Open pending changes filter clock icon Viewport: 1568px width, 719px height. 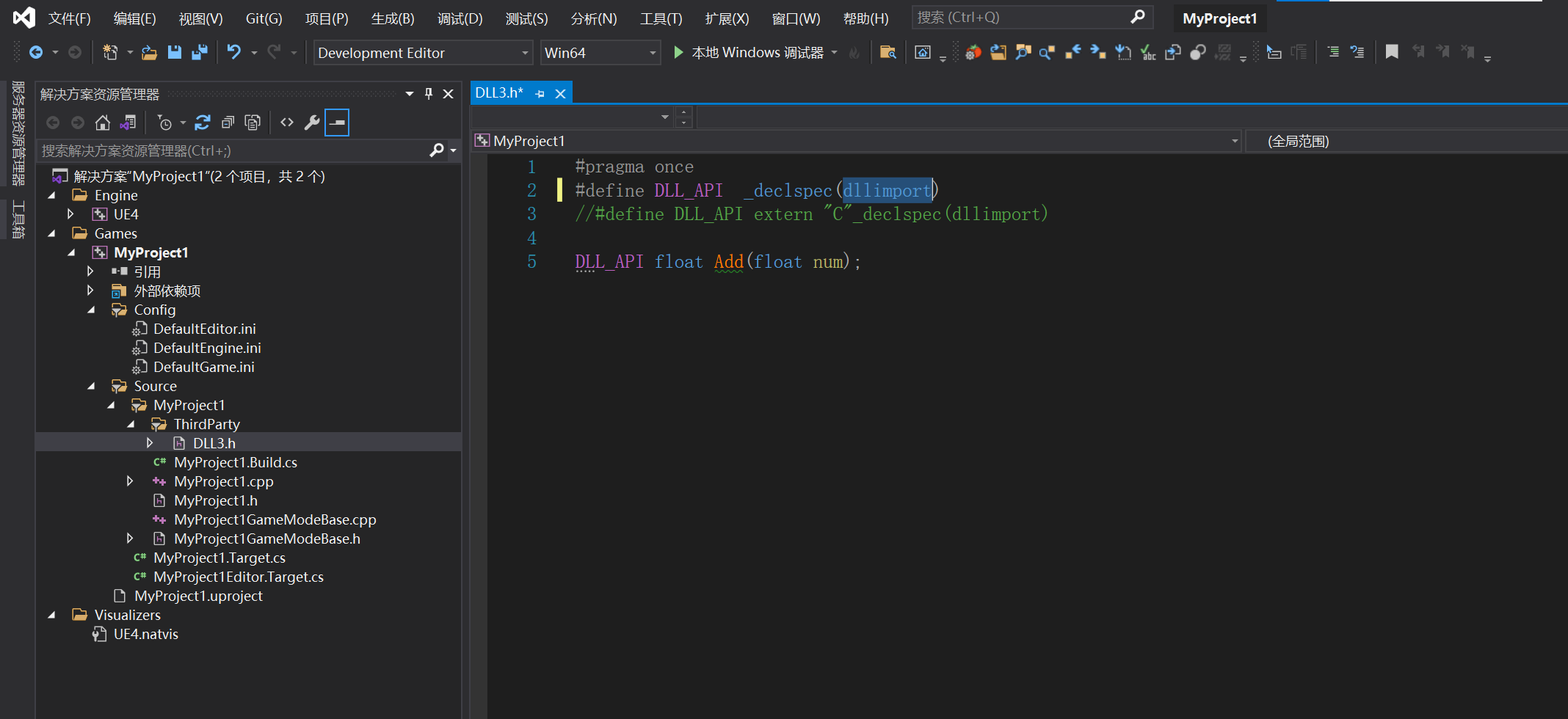pos(165,123)
